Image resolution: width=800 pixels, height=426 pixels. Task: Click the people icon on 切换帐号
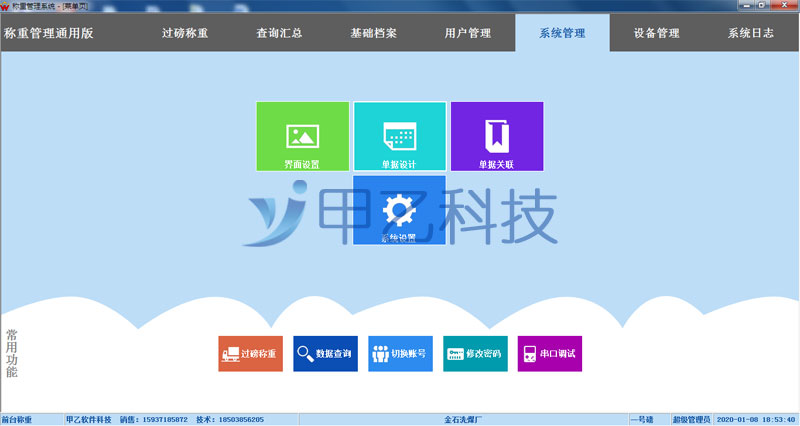tap(380, 354)
